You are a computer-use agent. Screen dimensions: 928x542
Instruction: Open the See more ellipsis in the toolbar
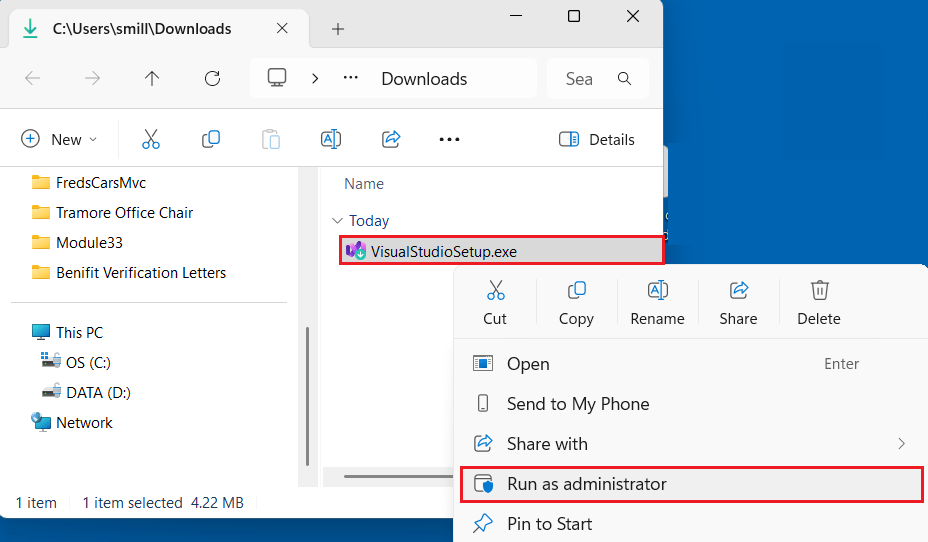point(449,140)
